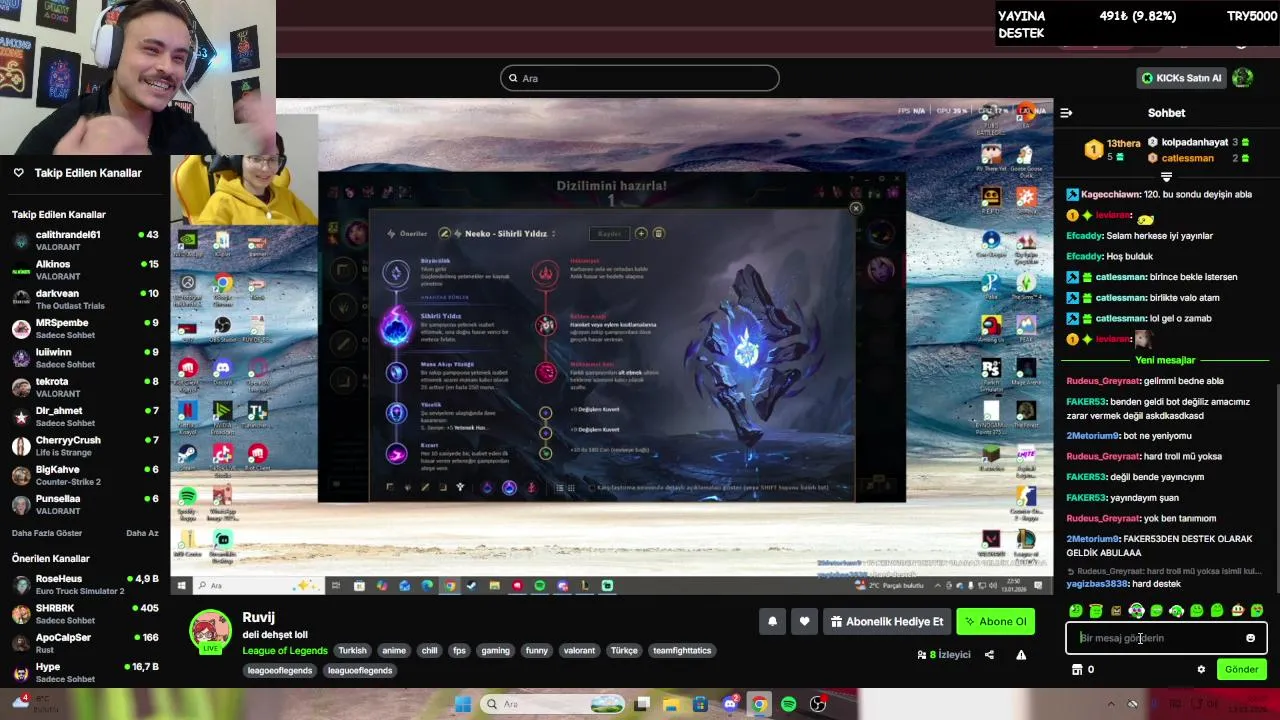The height and width of the screenshot is (720, 1280).
Task: Collapse chat with the arrow icon
Action: pyautogui.click(x=1066, y=113)
